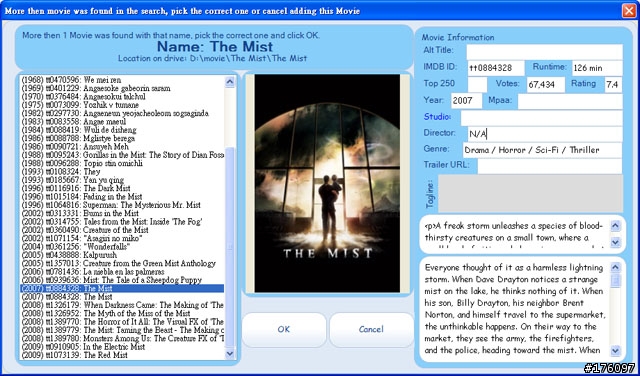This screenshot has height=376, width=640.
Task: Select (2002) Bums in the Mist entry
Action: point(122,214)
